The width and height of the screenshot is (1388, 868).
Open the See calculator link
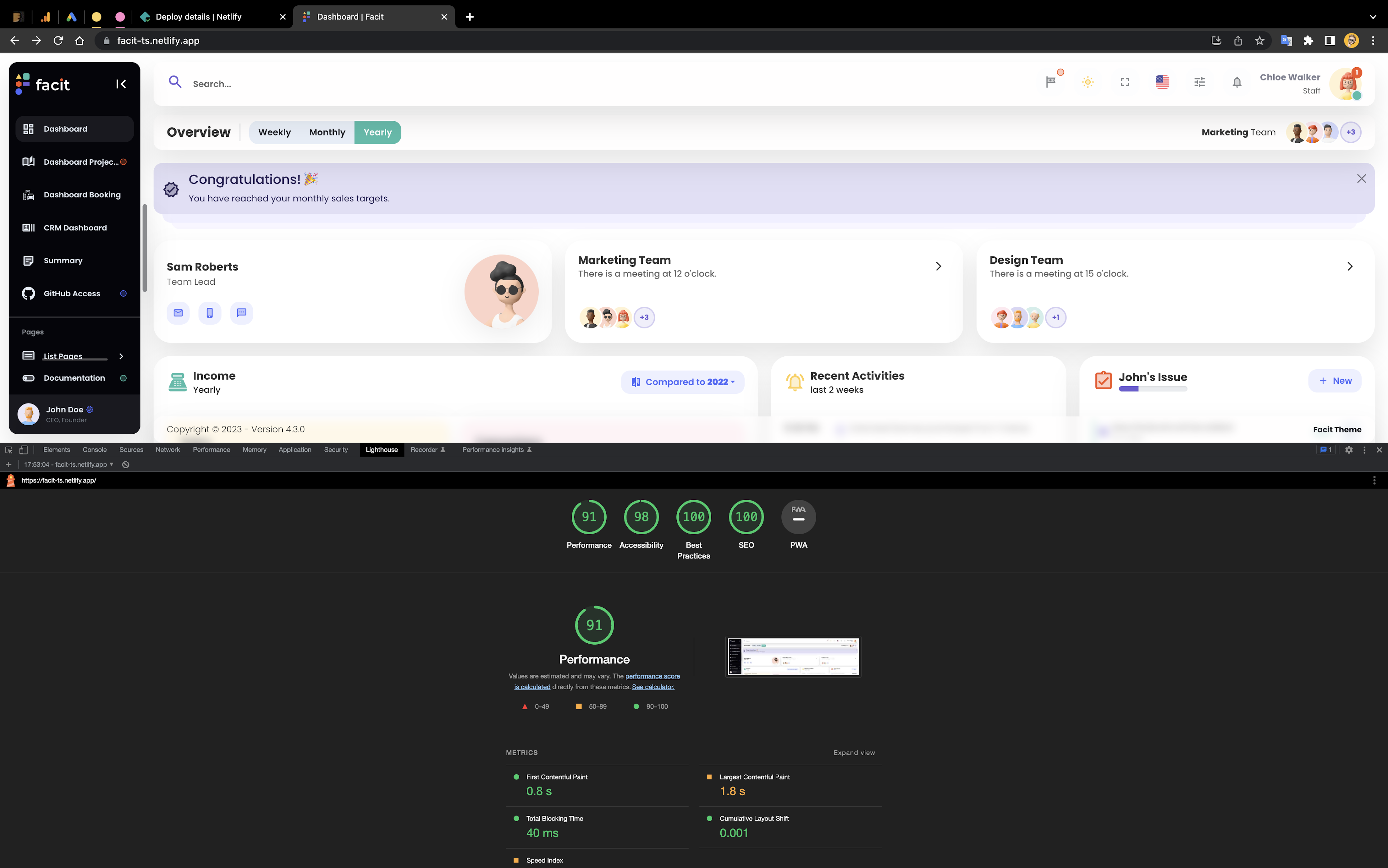coord(653,687)
